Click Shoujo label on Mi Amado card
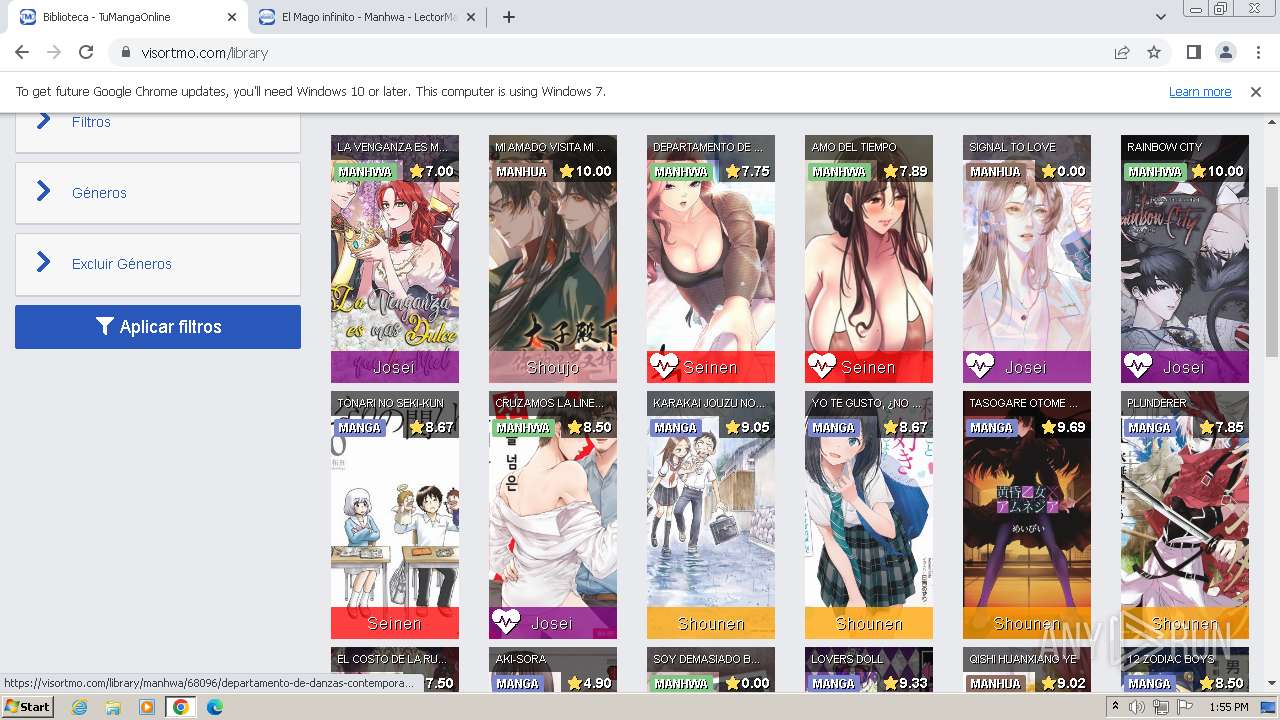 [553, 367]
